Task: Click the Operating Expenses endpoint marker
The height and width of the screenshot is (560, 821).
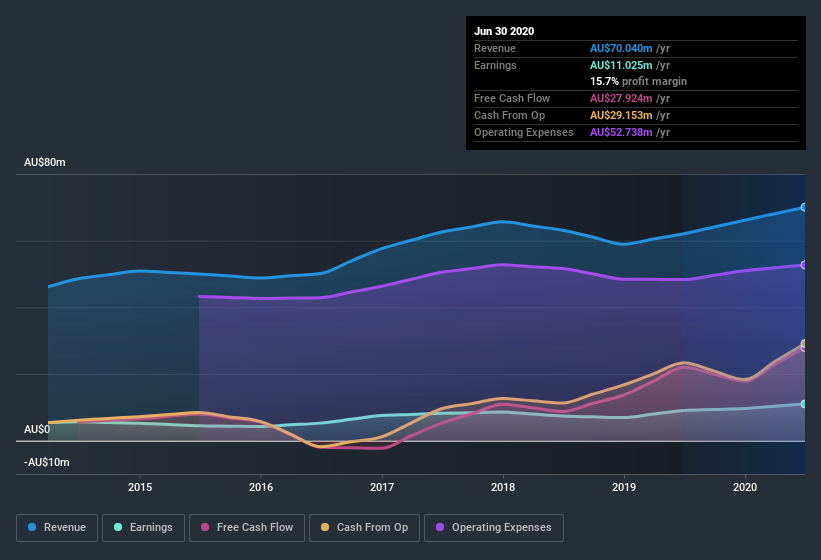Action: click(x=804, y=265)
